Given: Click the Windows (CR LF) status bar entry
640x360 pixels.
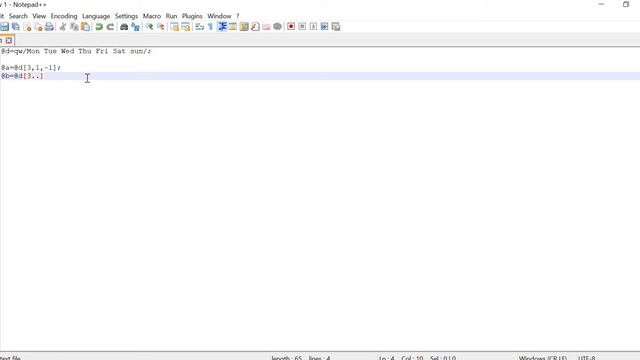Looking at the screenshot, I should (543, 358).
